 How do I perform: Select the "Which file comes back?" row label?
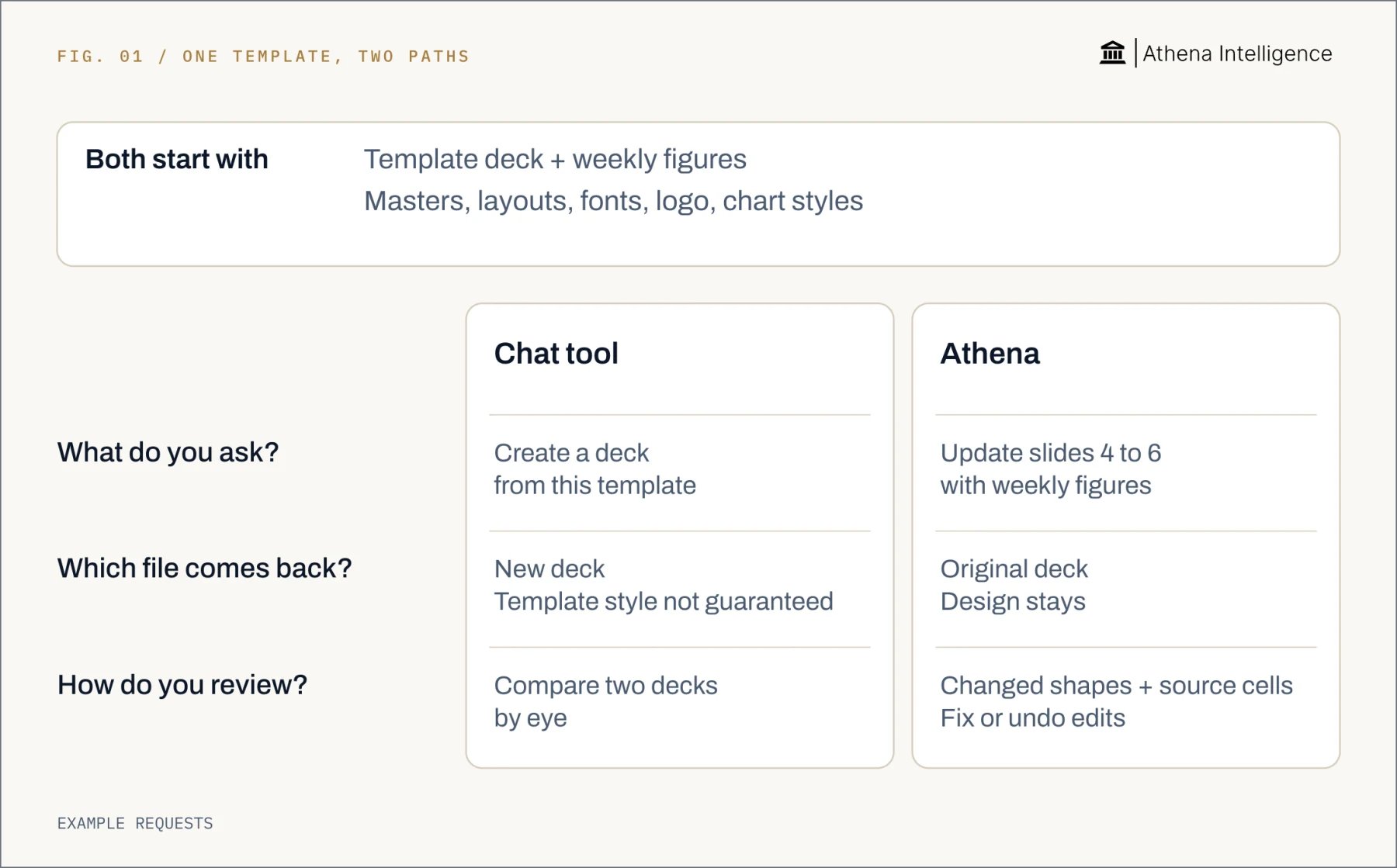point(205,569)
